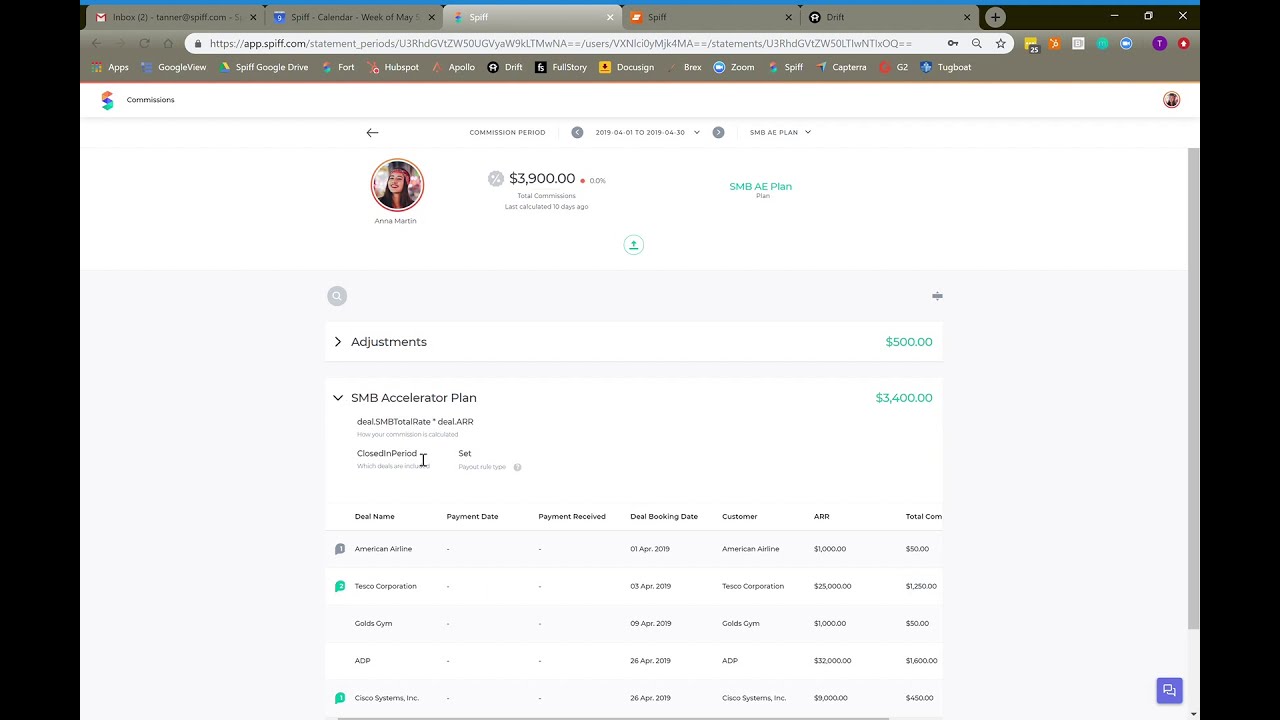This screenshot has width=1280, height=720.
Task: Open the Hubspot bookmark
Action: pyautogui.click(x=393, y=67)
